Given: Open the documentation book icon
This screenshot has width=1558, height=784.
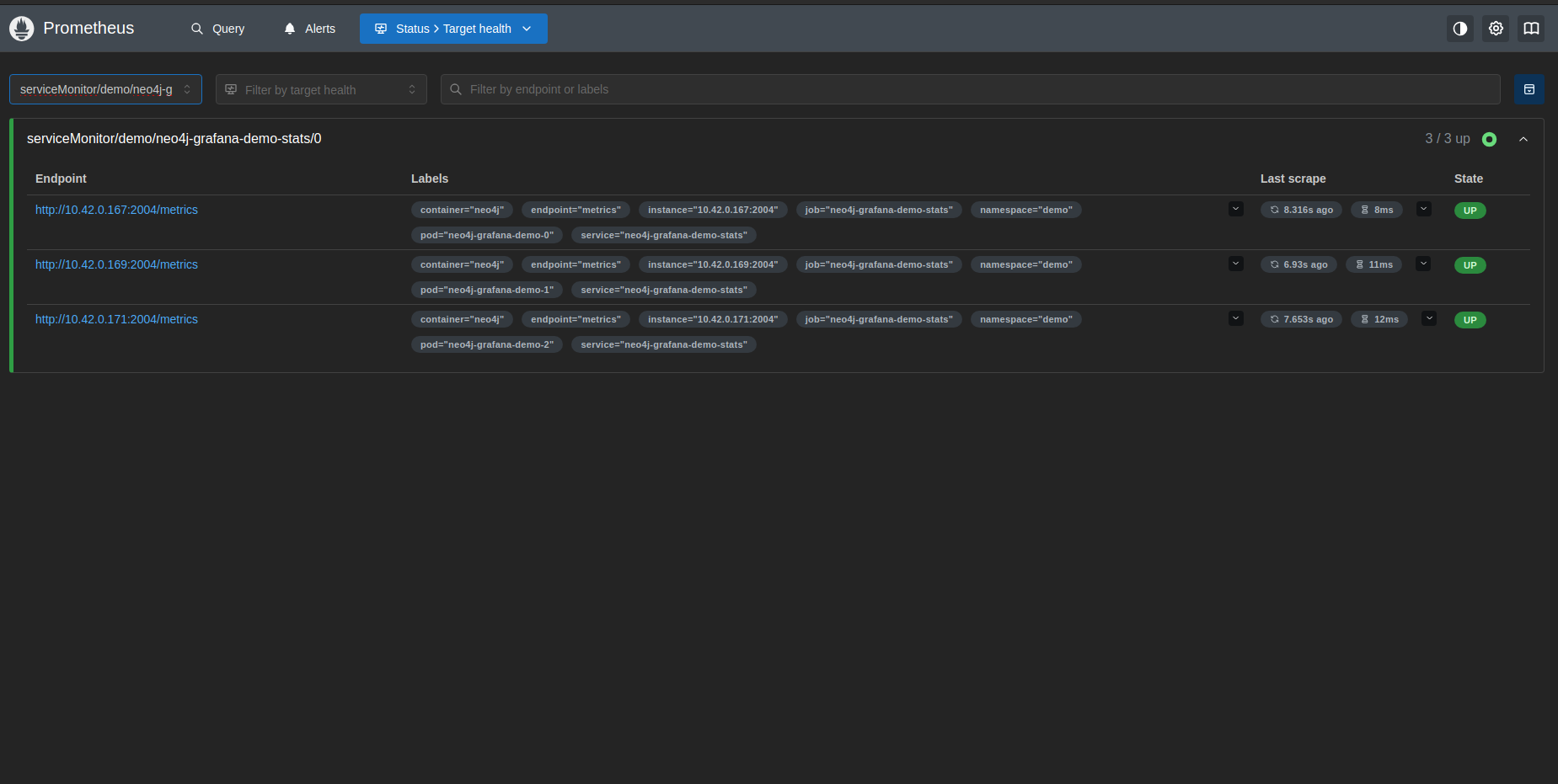Looking at the screenshot, I should [1531, 29].
